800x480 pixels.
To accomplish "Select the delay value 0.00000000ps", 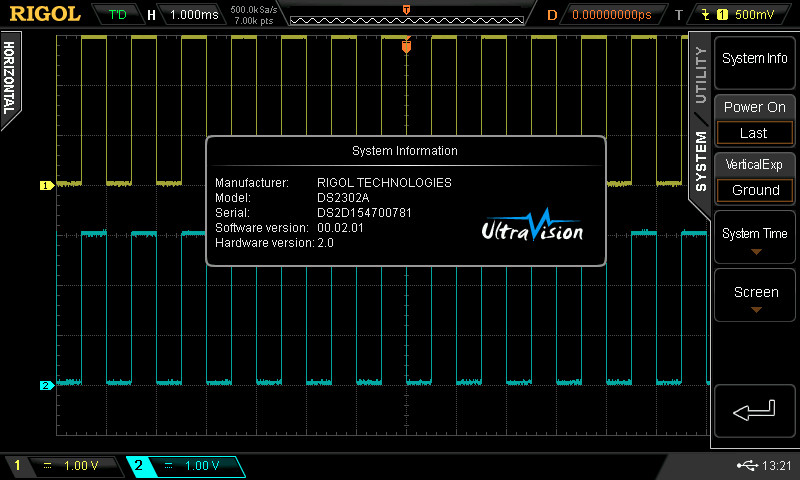I will point(612,15).
